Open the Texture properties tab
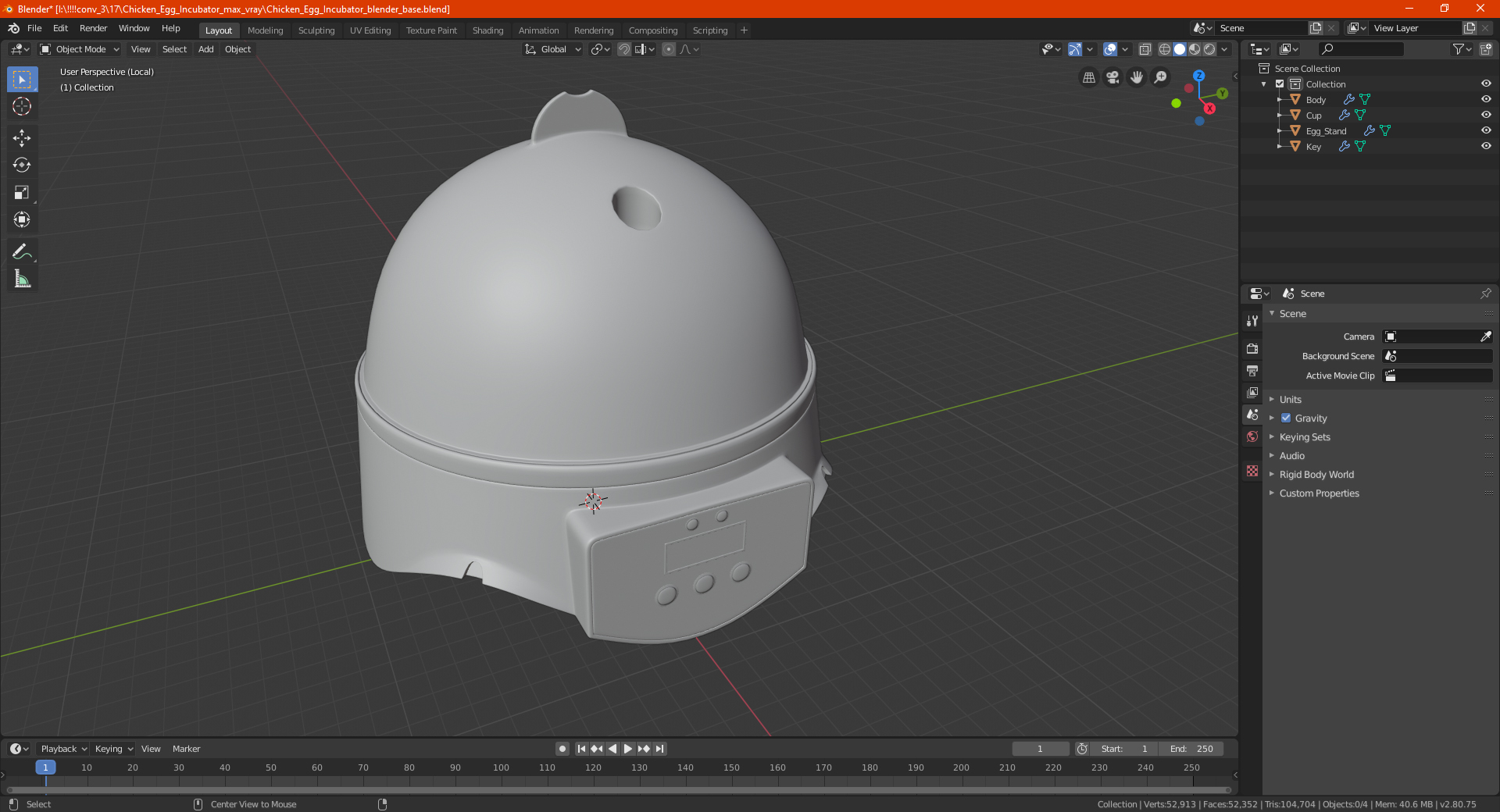The width and height of the screenshot is (1500, 812). [x=1252, y=471]
